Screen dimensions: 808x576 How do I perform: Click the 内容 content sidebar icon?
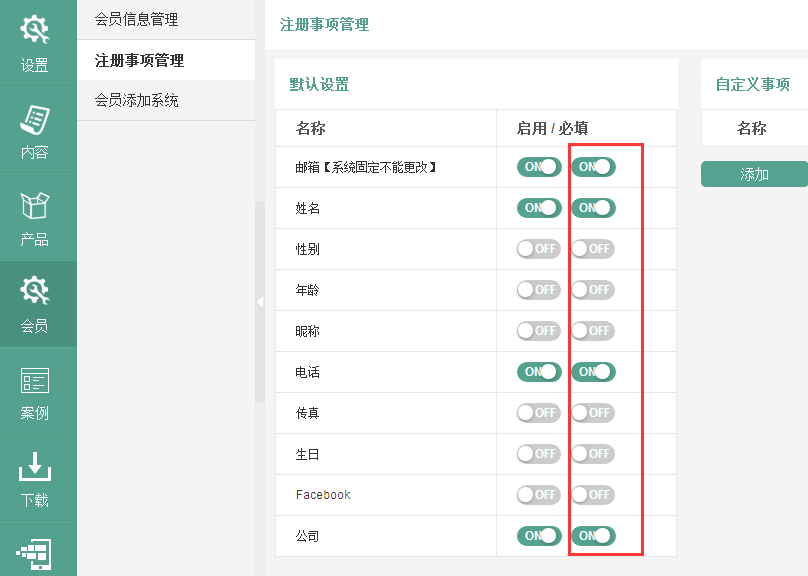tap(36, 130)
